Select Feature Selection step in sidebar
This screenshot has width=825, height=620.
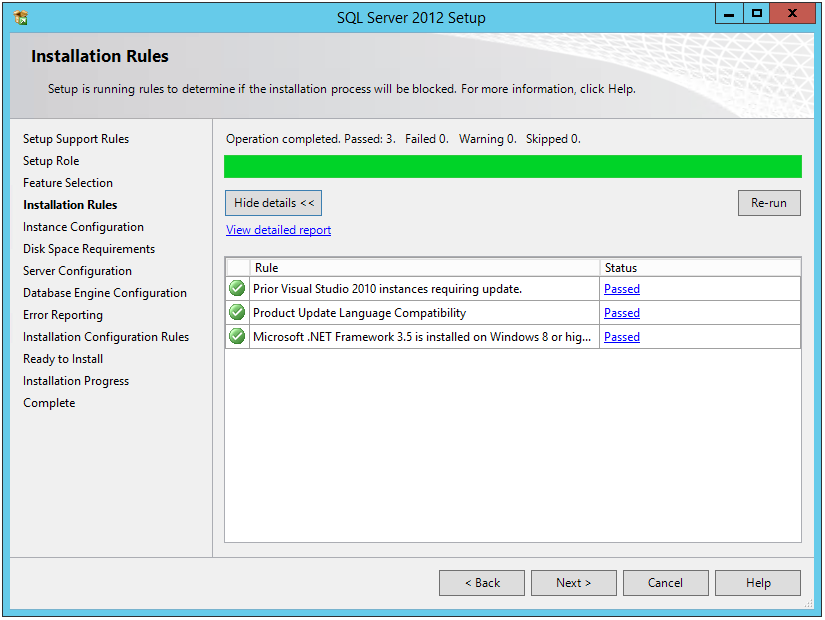pos(68,183)
